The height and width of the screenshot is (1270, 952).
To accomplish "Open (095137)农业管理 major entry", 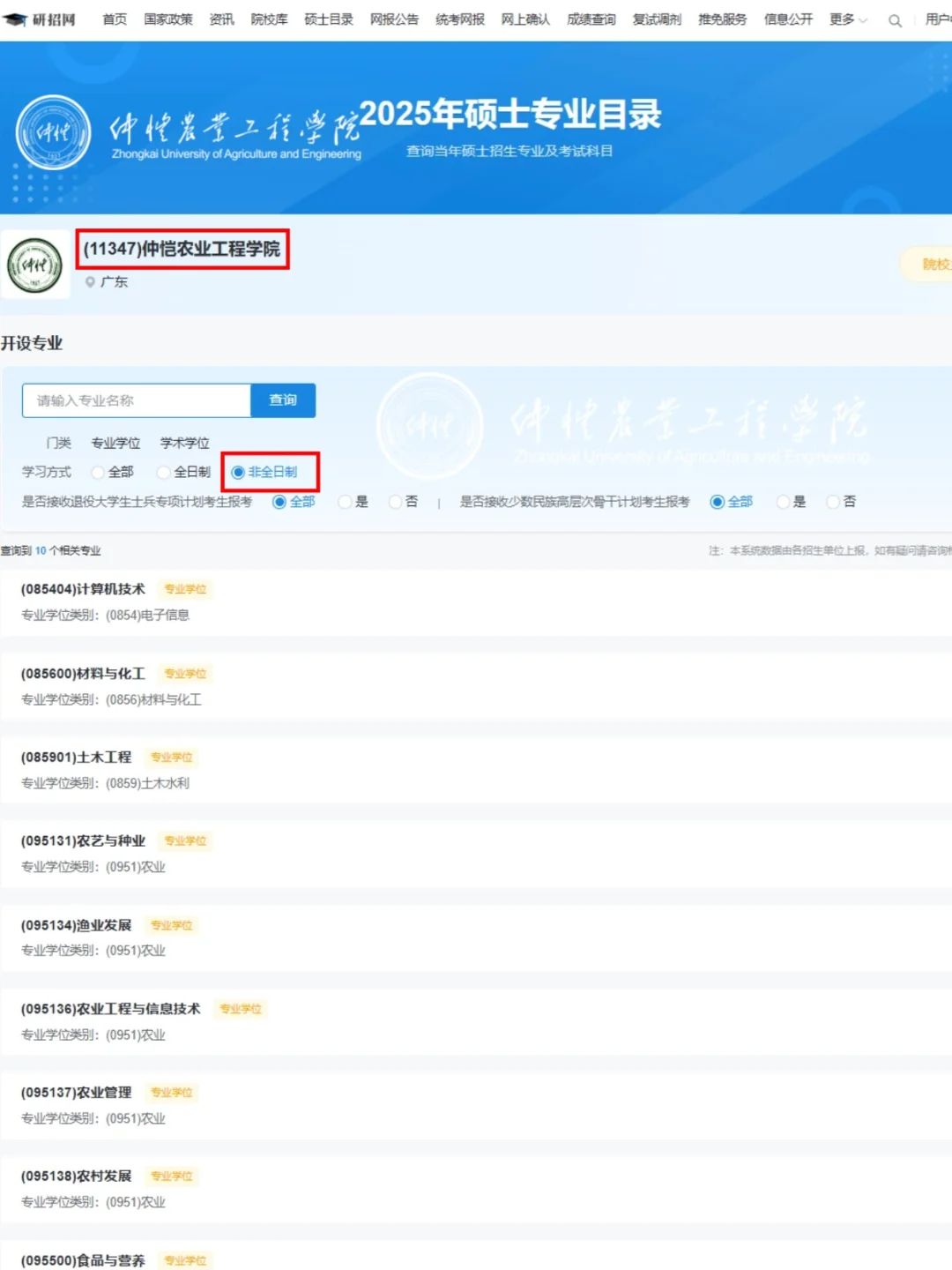I will [76, 1092].
